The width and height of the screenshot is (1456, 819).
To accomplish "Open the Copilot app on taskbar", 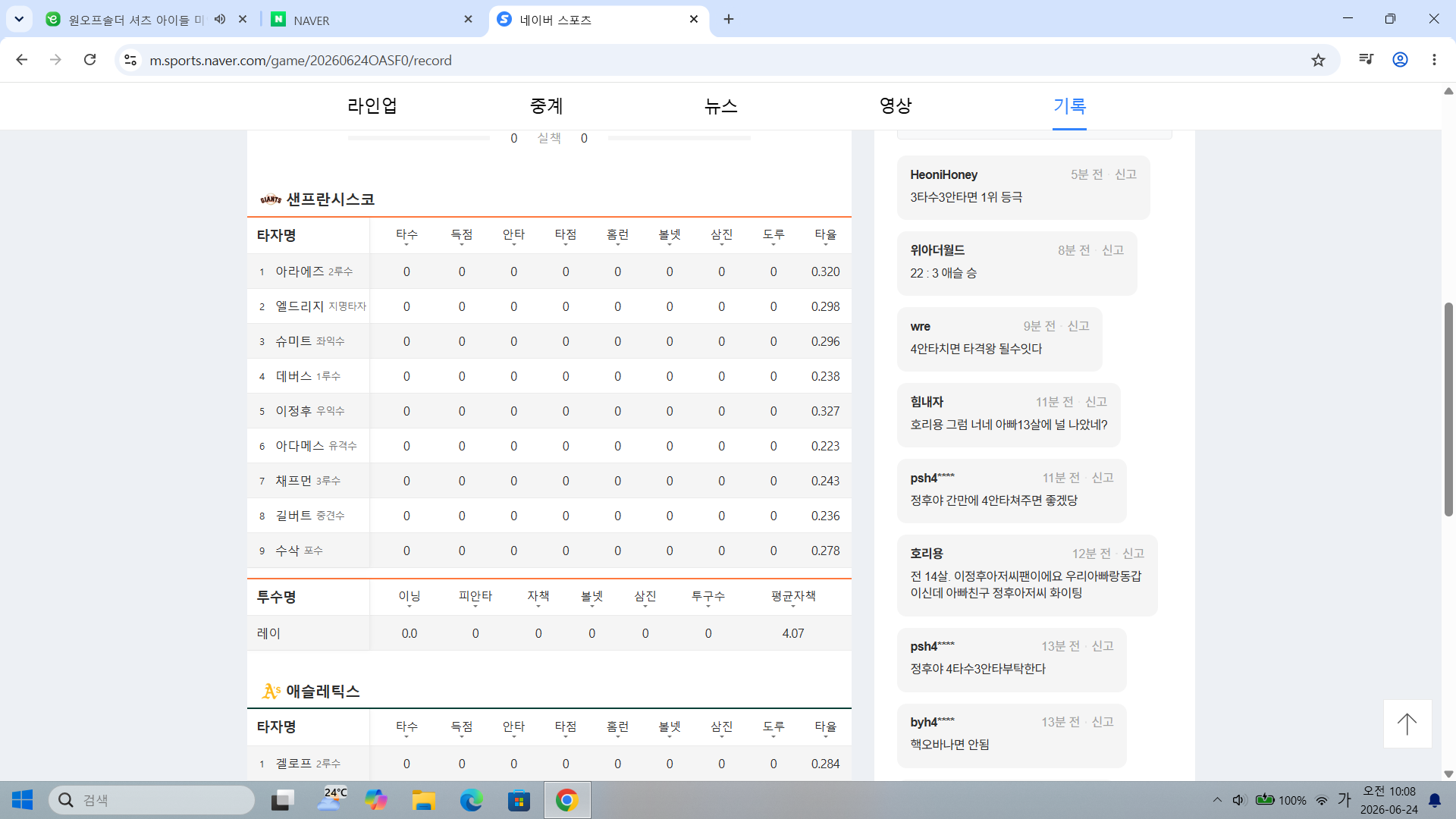I will coord(376,800).
